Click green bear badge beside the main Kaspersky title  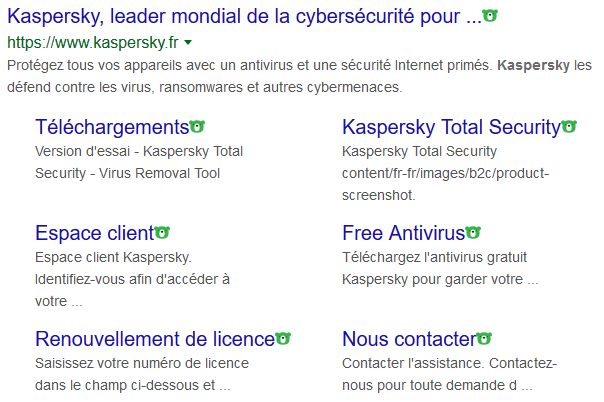(x=490, y=16)
